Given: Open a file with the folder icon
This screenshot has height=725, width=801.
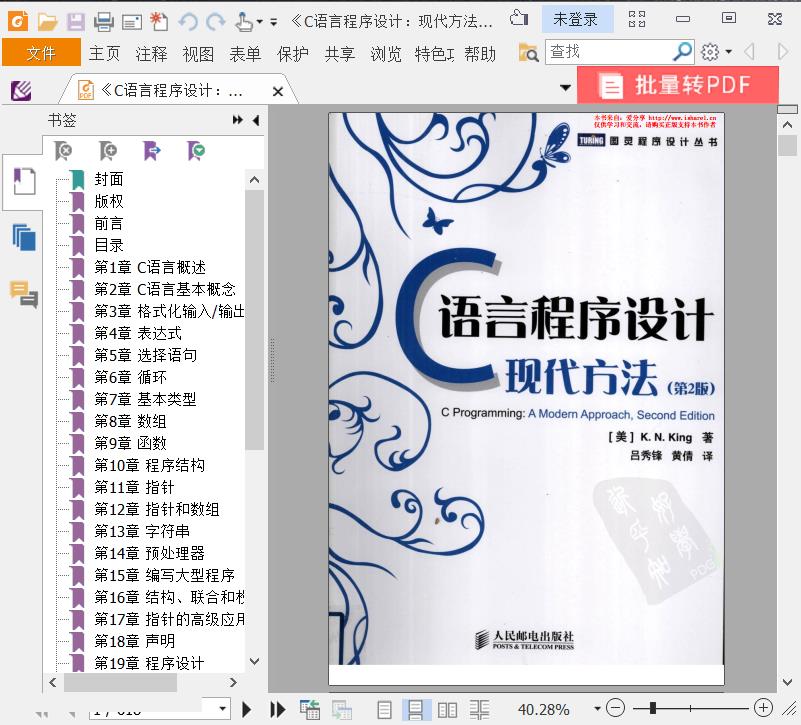Looking at the screenshot, I should tap(48, 22).
